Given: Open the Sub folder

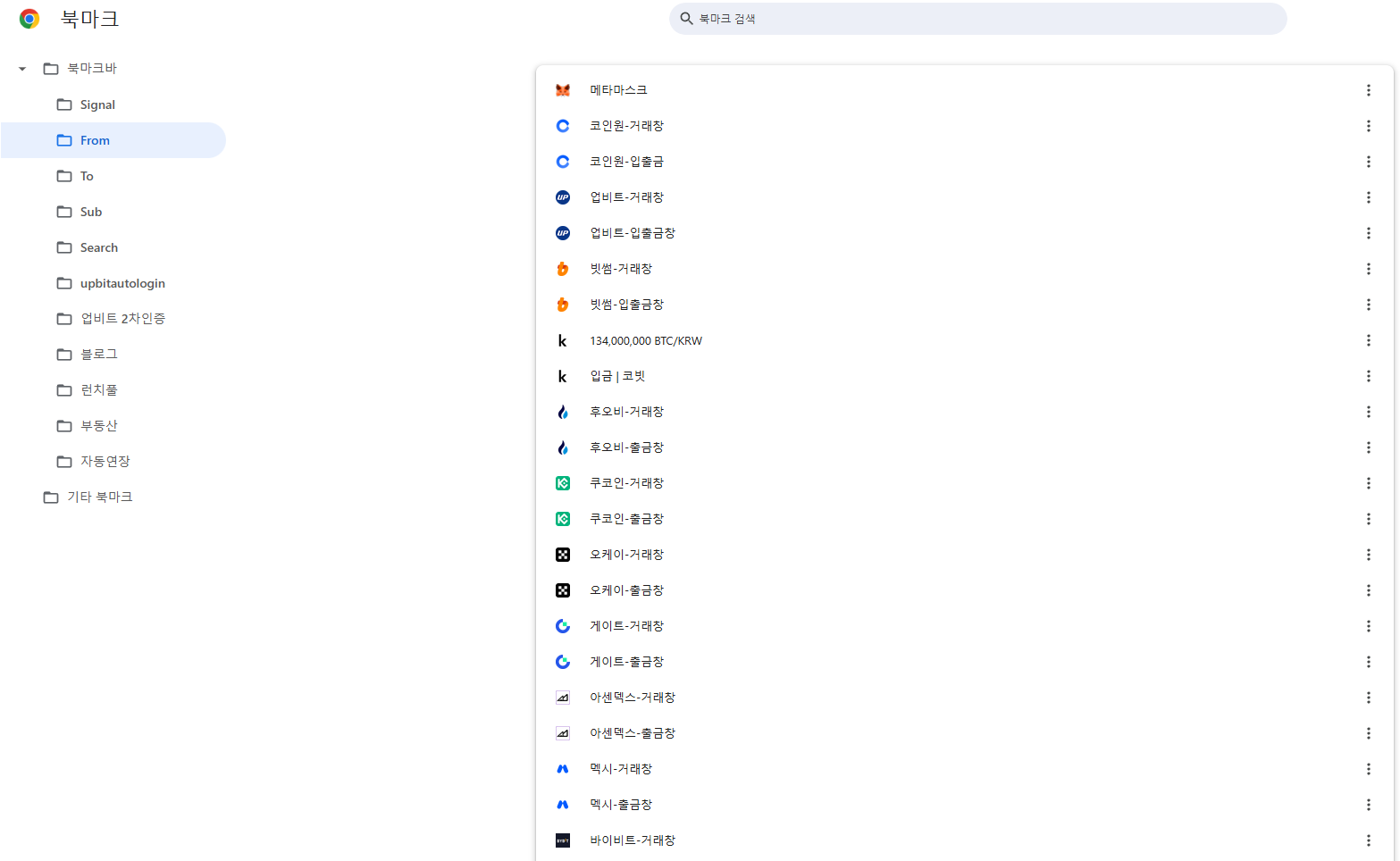Looking at the screenshot, I should pos(113,212).
